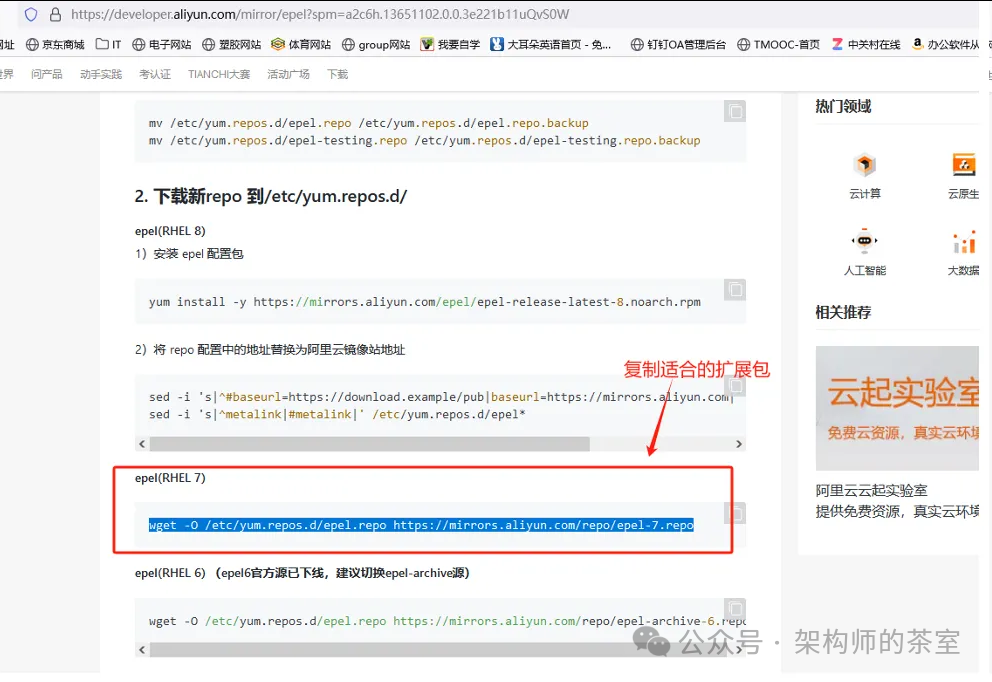This screenshot has height=682, width=992.
Task: Copy the epel-7 wget command via icon
Action: [736, 513]
